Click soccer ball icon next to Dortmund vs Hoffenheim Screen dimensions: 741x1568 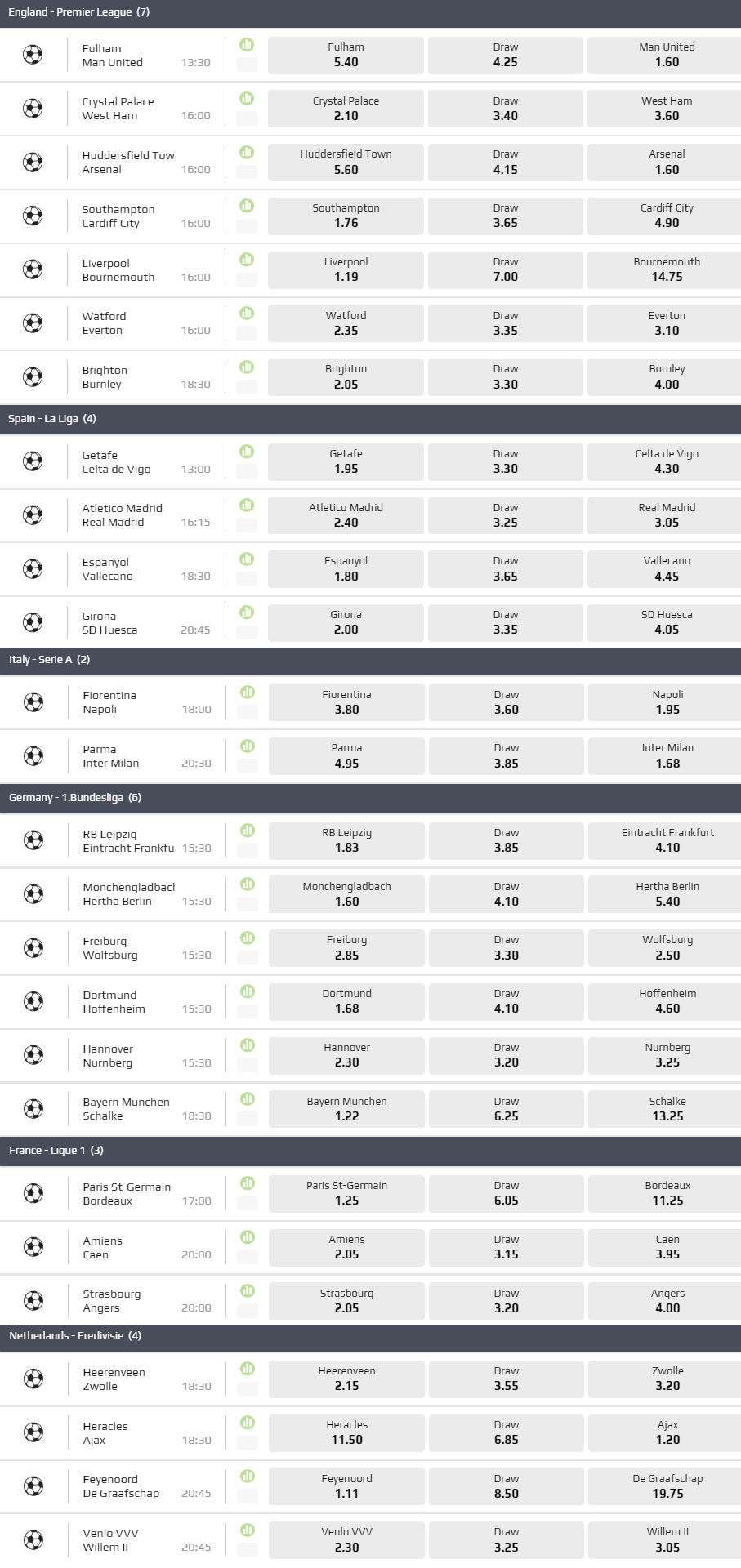[x=33, y=1001]
